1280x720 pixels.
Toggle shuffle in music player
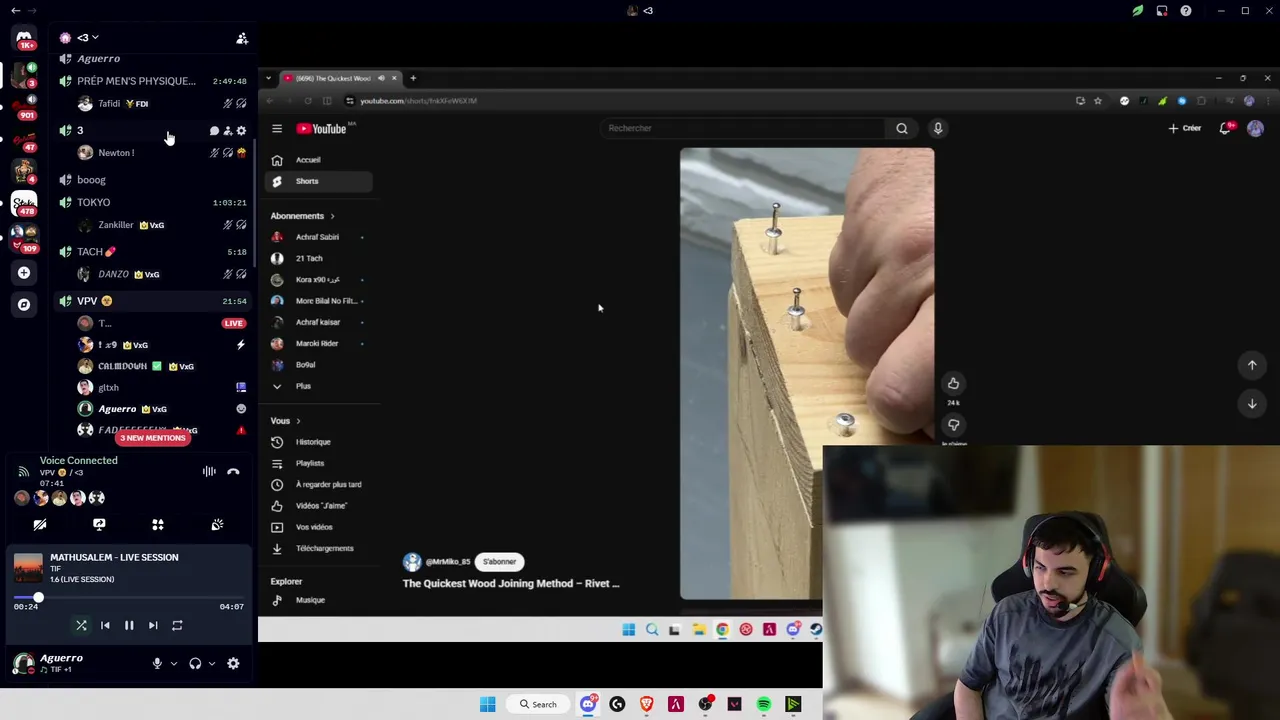(x=81, y=625)
